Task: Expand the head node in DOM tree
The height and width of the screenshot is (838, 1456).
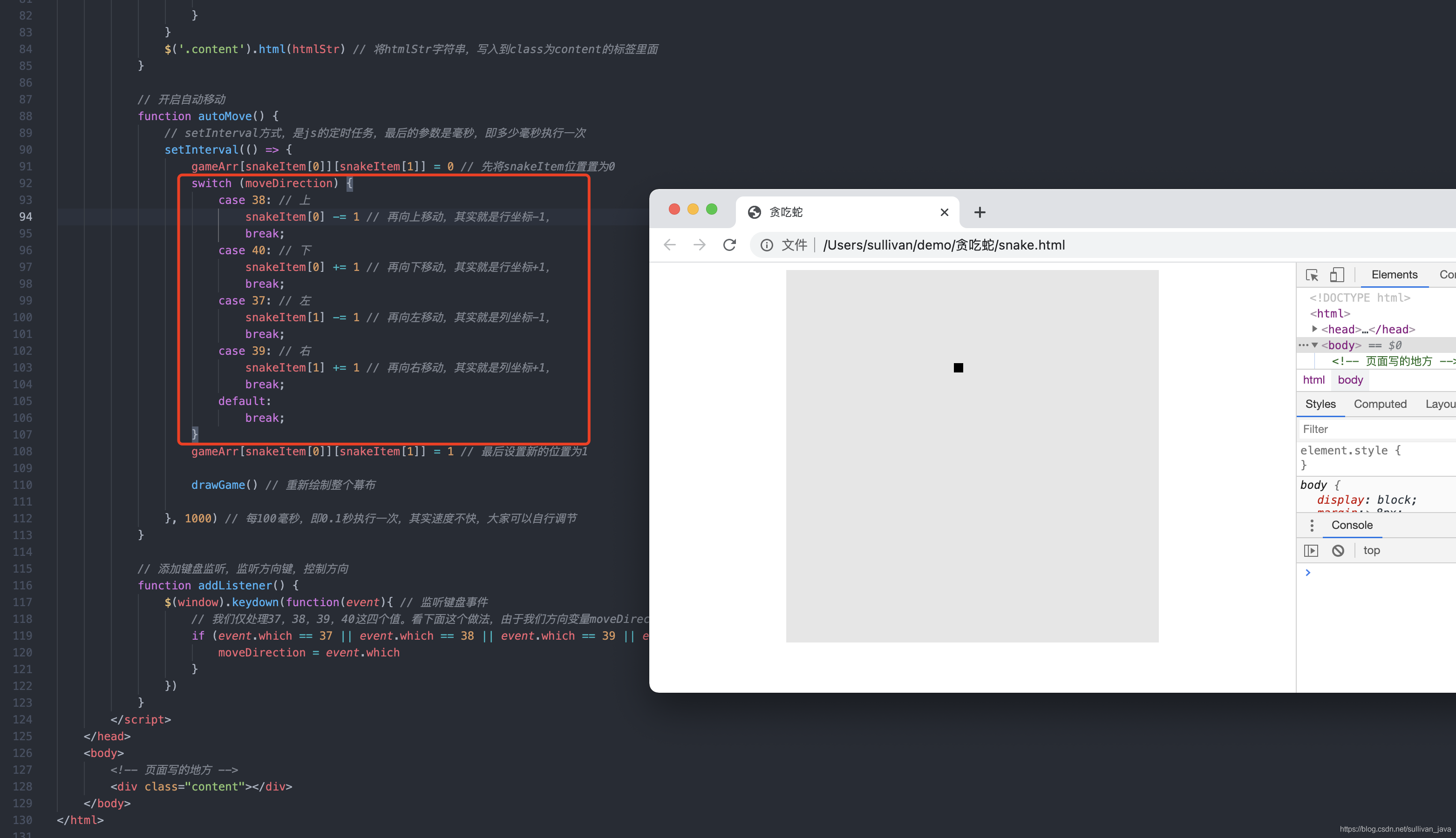Action: pos(1314,329)
